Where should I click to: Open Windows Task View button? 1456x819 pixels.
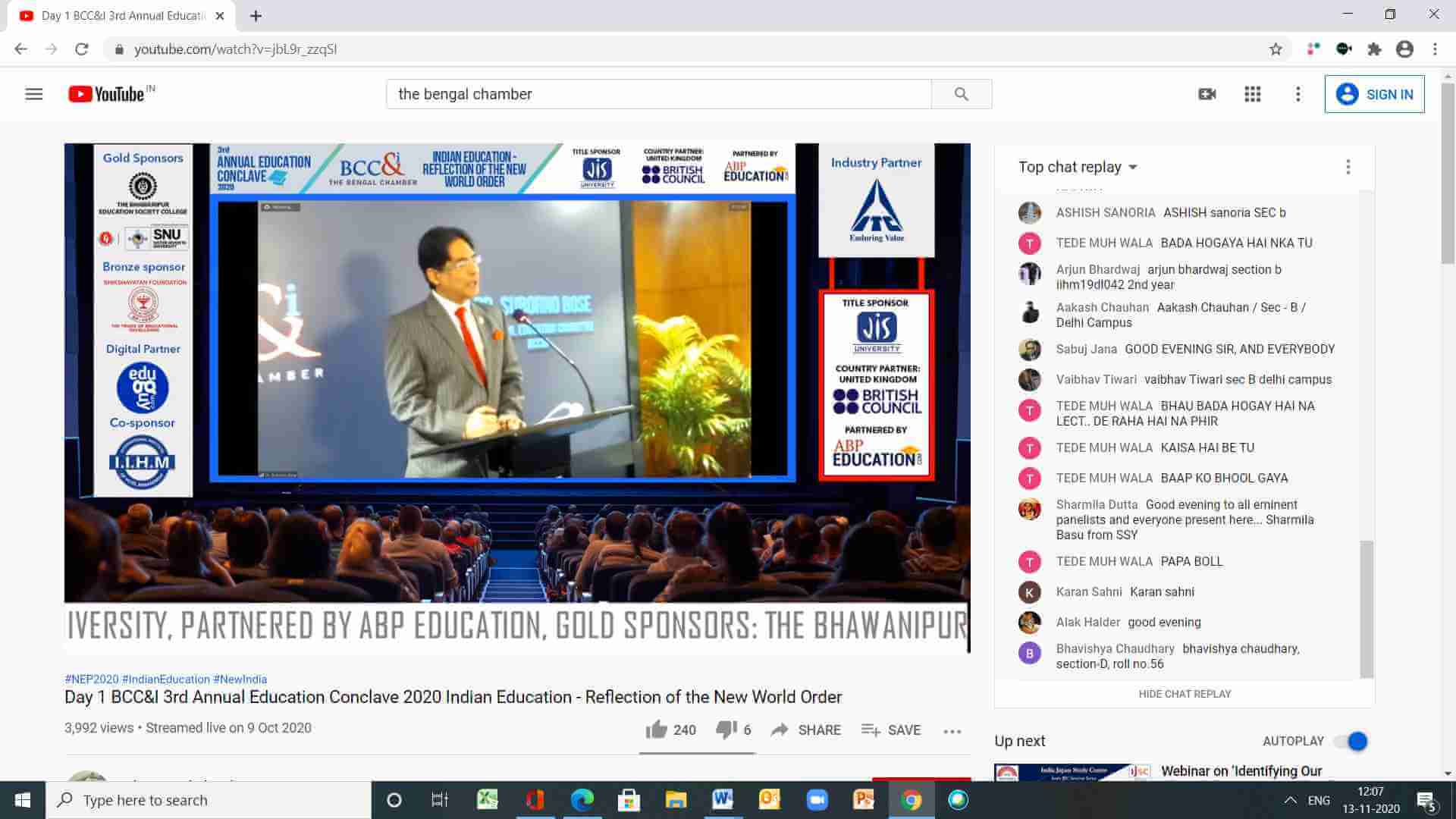440,800
